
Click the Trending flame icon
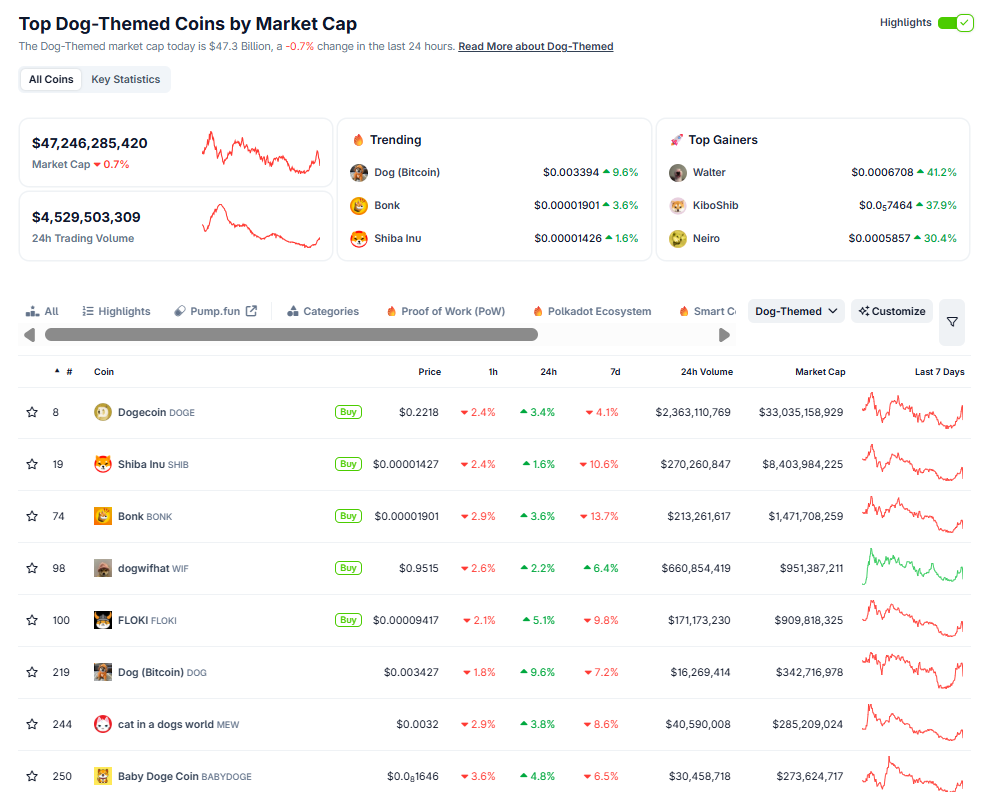click(x=358, y=140)
